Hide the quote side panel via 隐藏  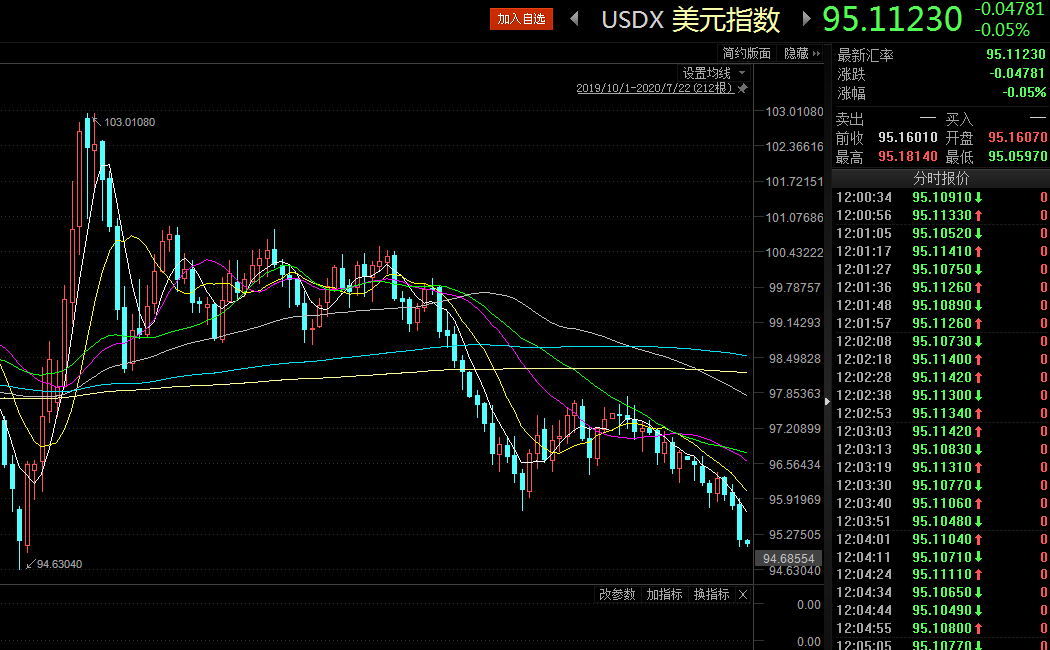click(801, 53)
